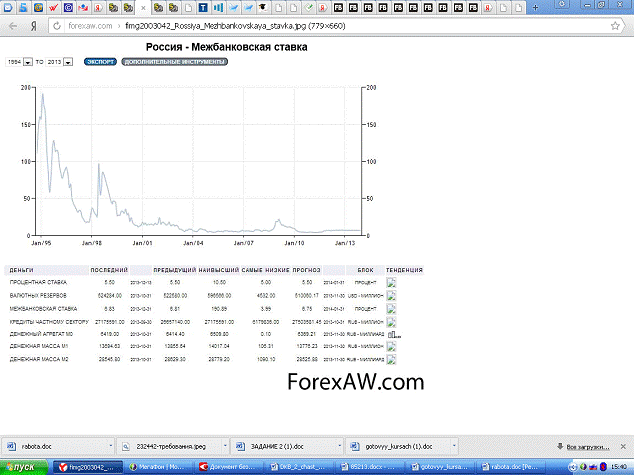This screenshot has height=475, width=634.
Task: Open the 1994 start-year dropdown
Action: (x=27, y=62)
